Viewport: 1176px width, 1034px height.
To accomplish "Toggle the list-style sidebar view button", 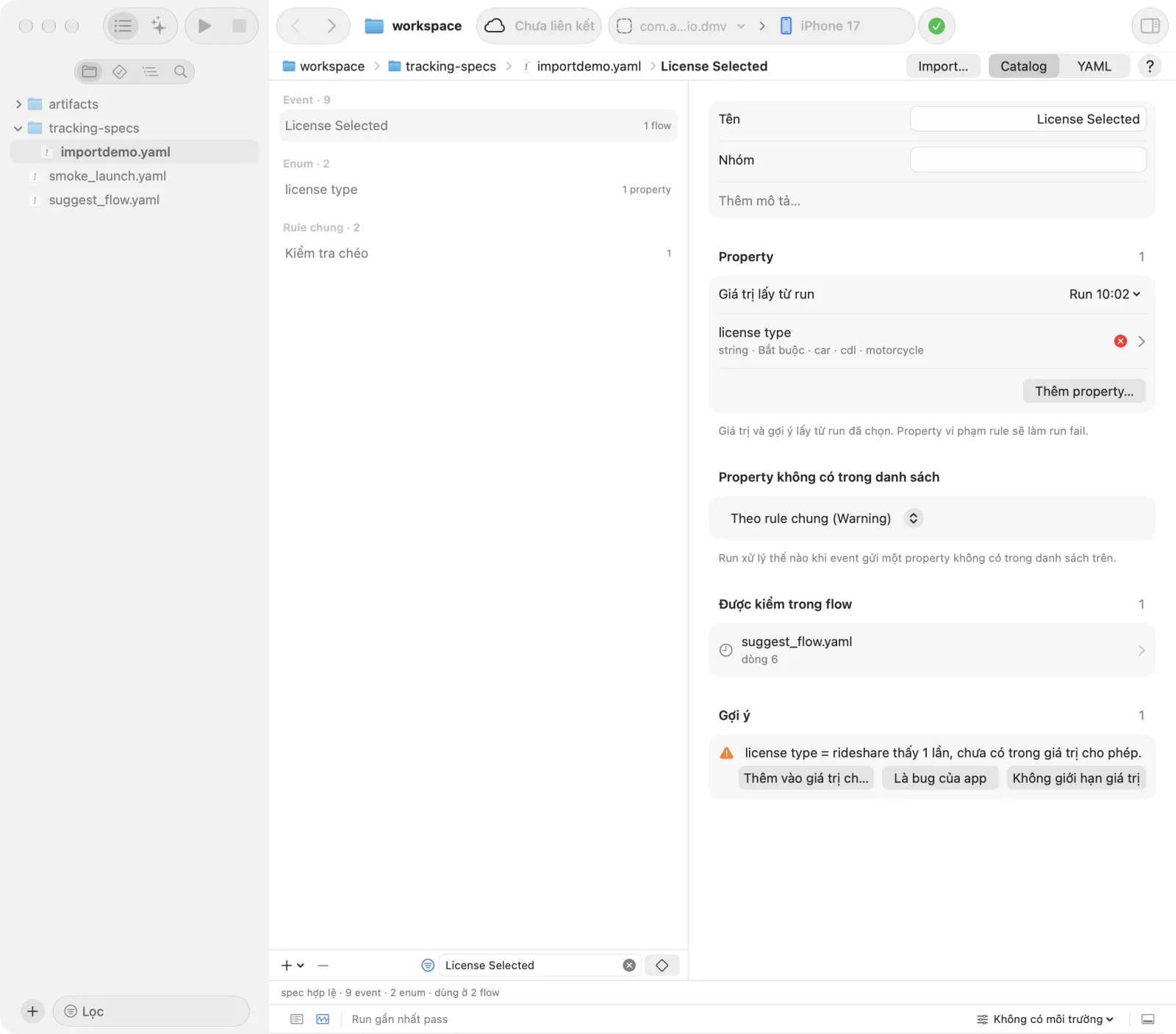I will click(123, 26).
